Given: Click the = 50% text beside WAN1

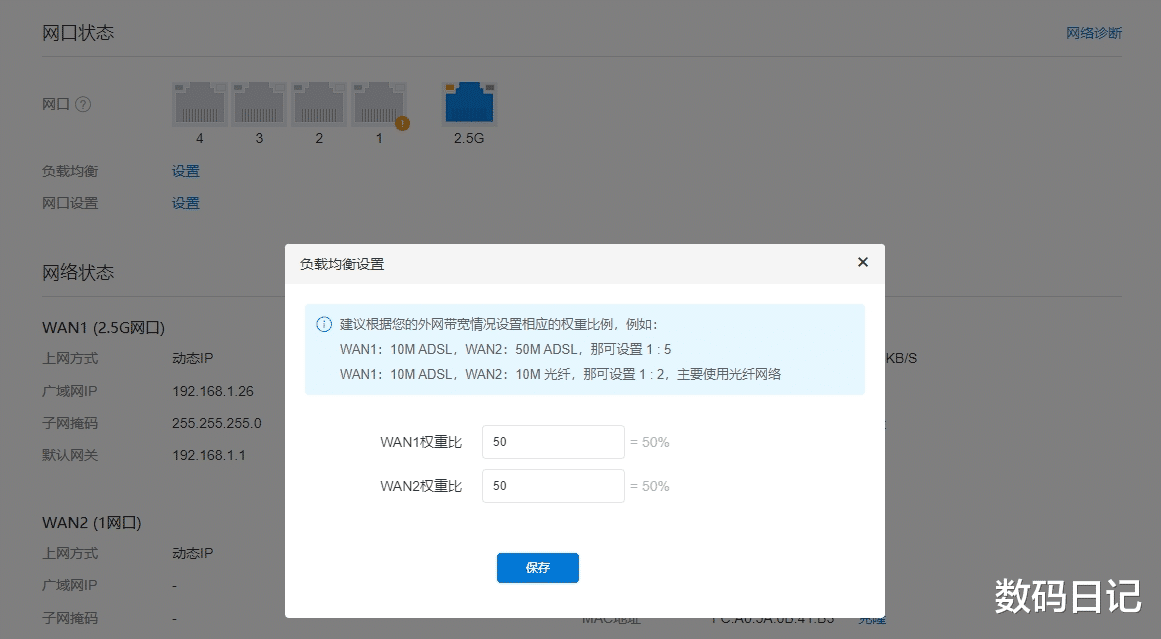Looking at the screenshot, I should (x=650, y=443).
